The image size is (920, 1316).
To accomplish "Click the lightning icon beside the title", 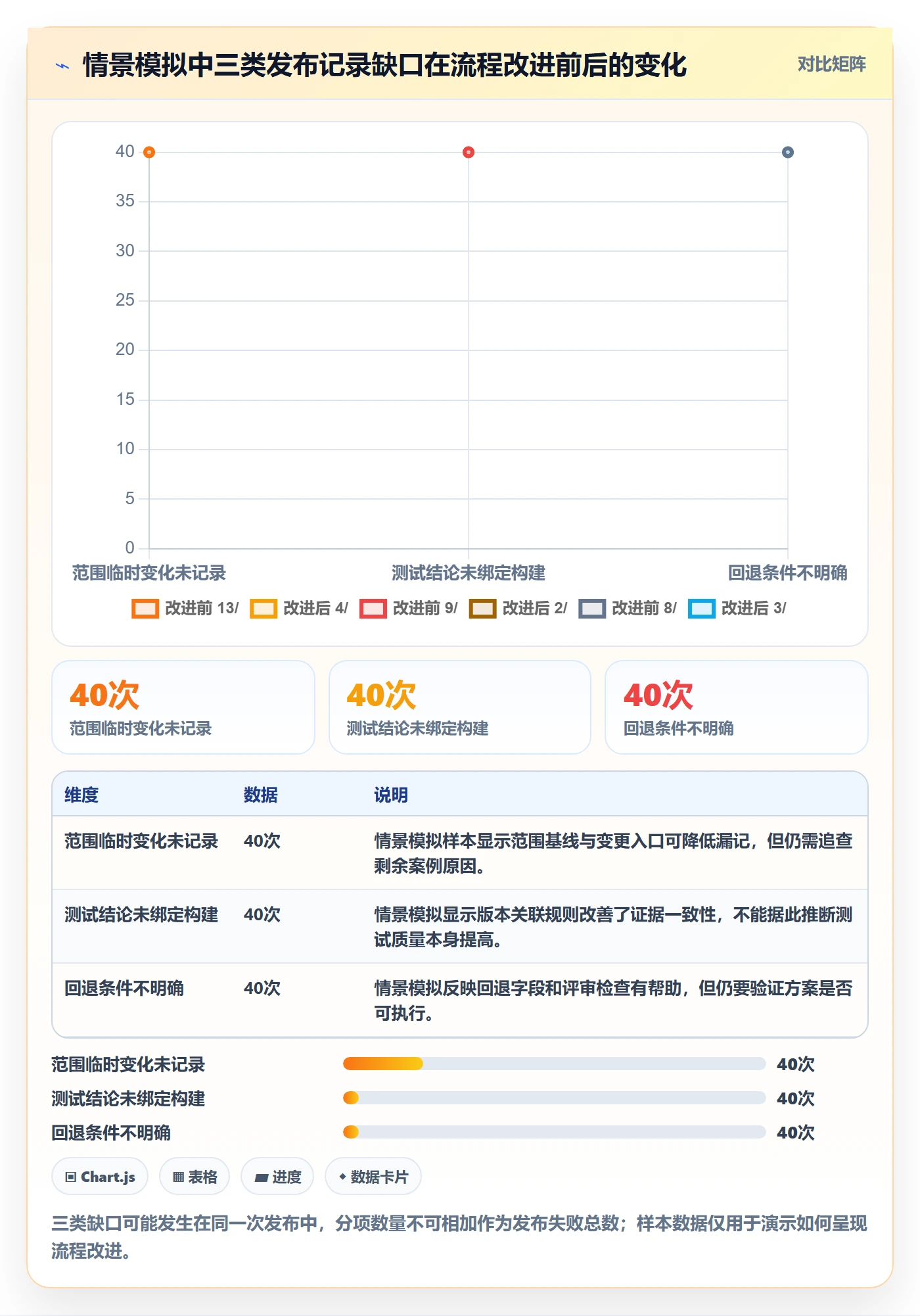I will 62,66.
